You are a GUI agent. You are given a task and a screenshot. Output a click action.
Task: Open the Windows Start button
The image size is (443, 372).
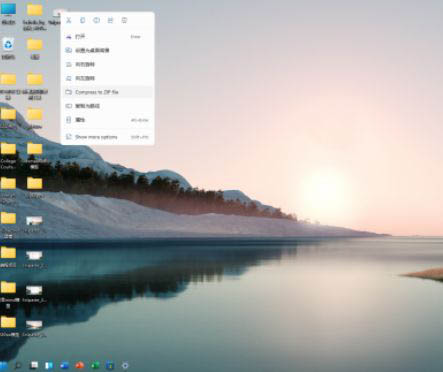click(3, 365)
